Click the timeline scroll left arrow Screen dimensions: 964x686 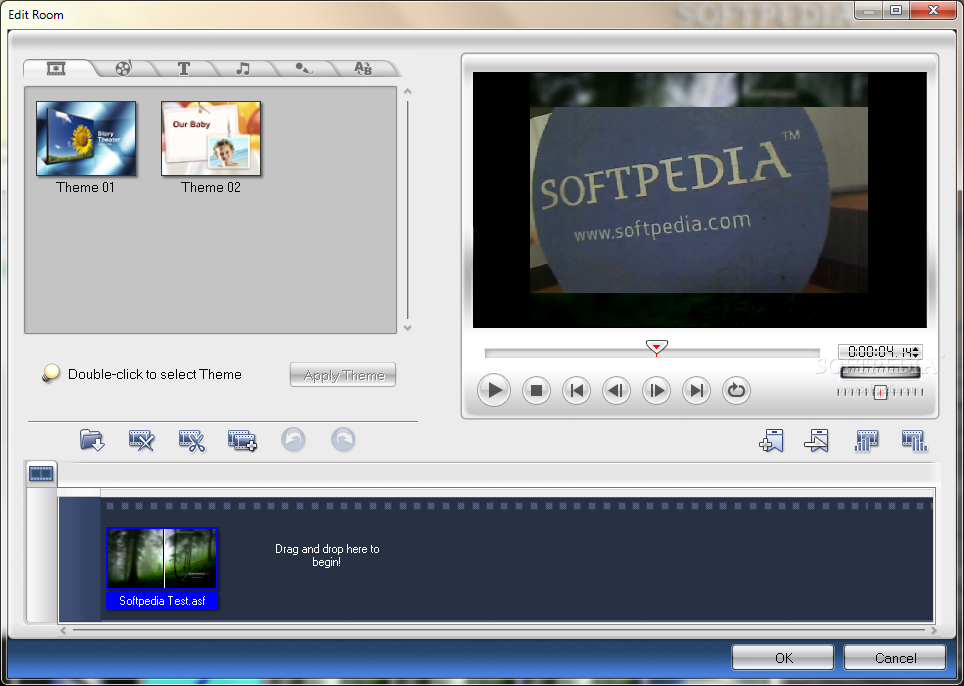(x=63, y=630)
